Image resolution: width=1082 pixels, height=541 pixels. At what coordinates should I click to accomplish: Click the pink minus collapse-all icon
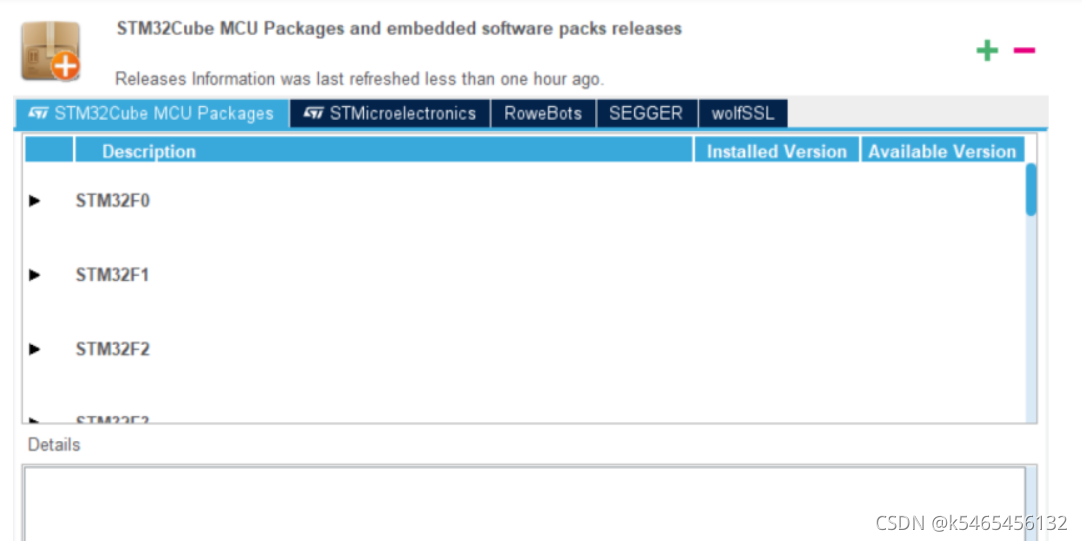pos(1024,50)
